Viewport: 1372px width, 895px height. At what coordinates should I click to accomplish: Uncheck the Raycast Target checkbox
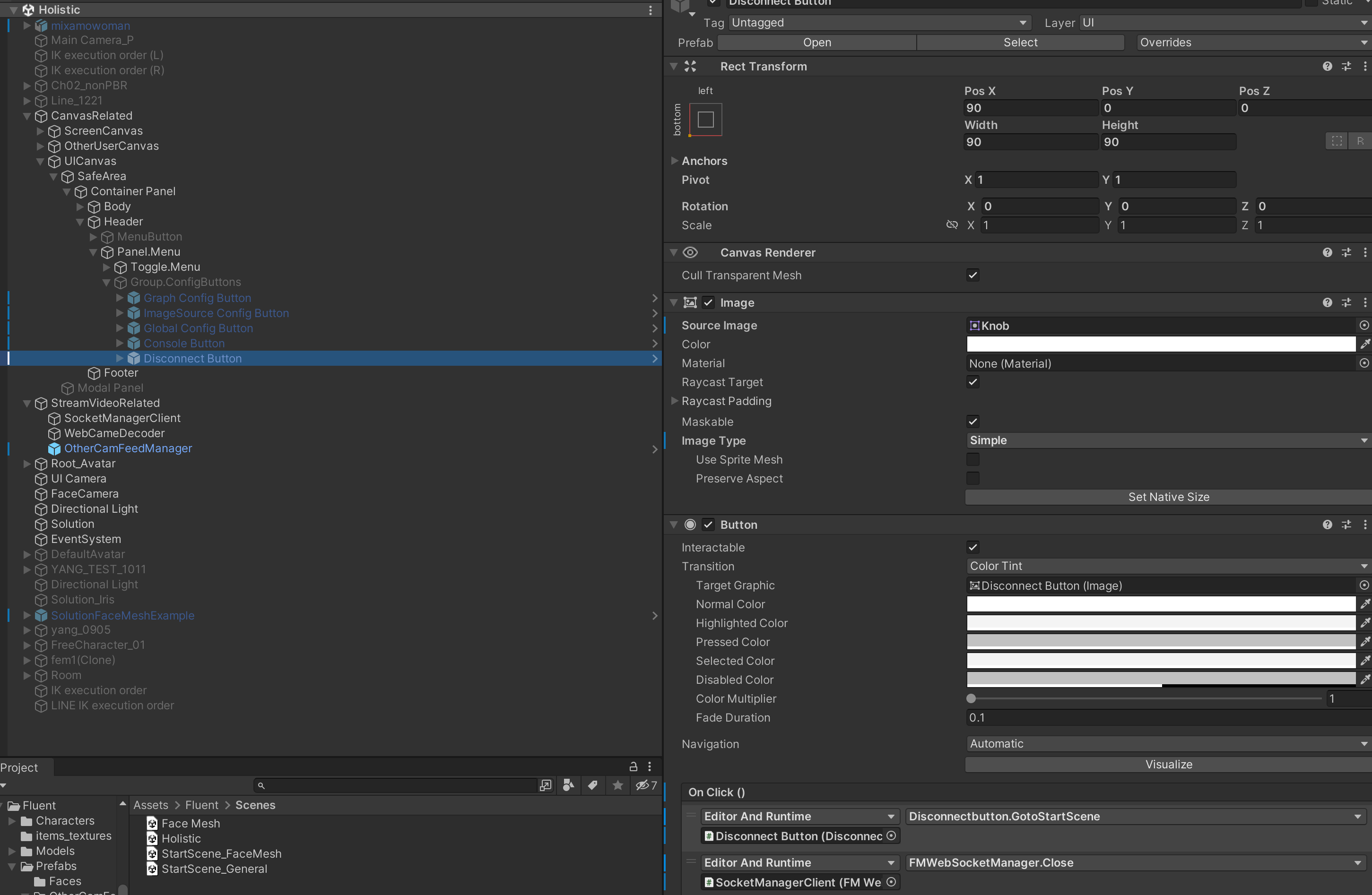click(973, 382)
